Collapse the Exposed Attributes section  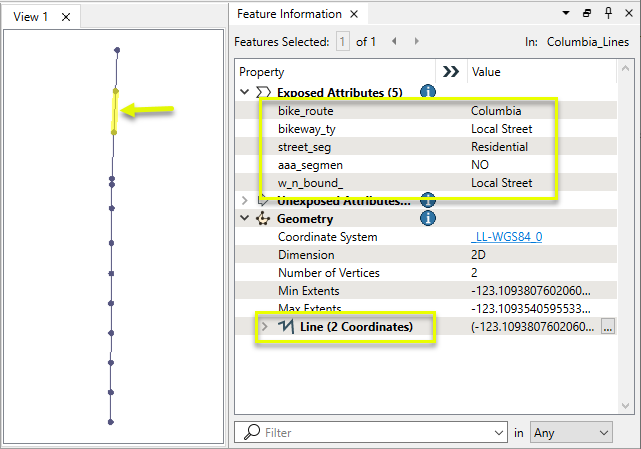pos(246,93)
